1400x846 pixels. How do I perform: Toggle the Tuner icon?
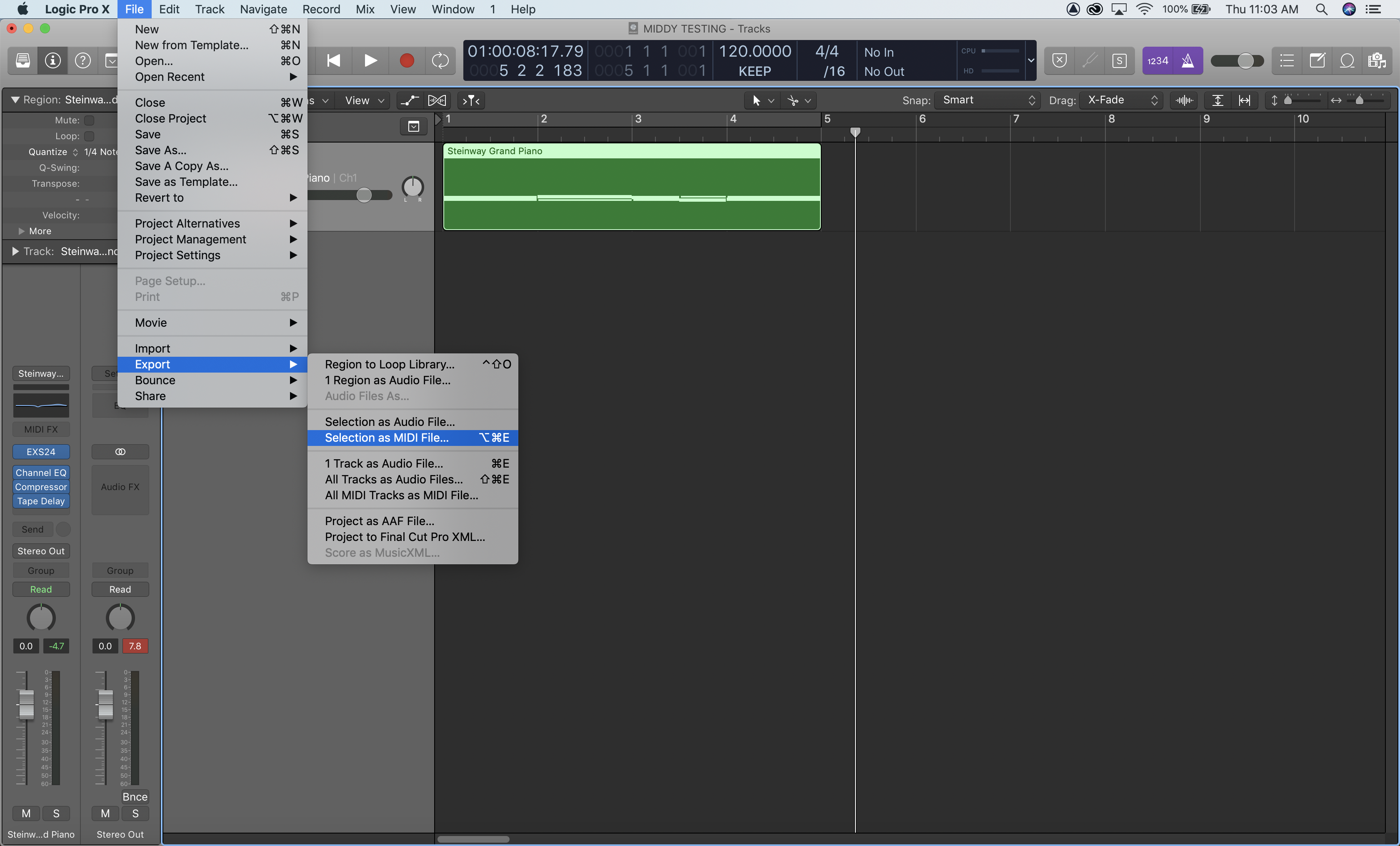[1089, 60]
